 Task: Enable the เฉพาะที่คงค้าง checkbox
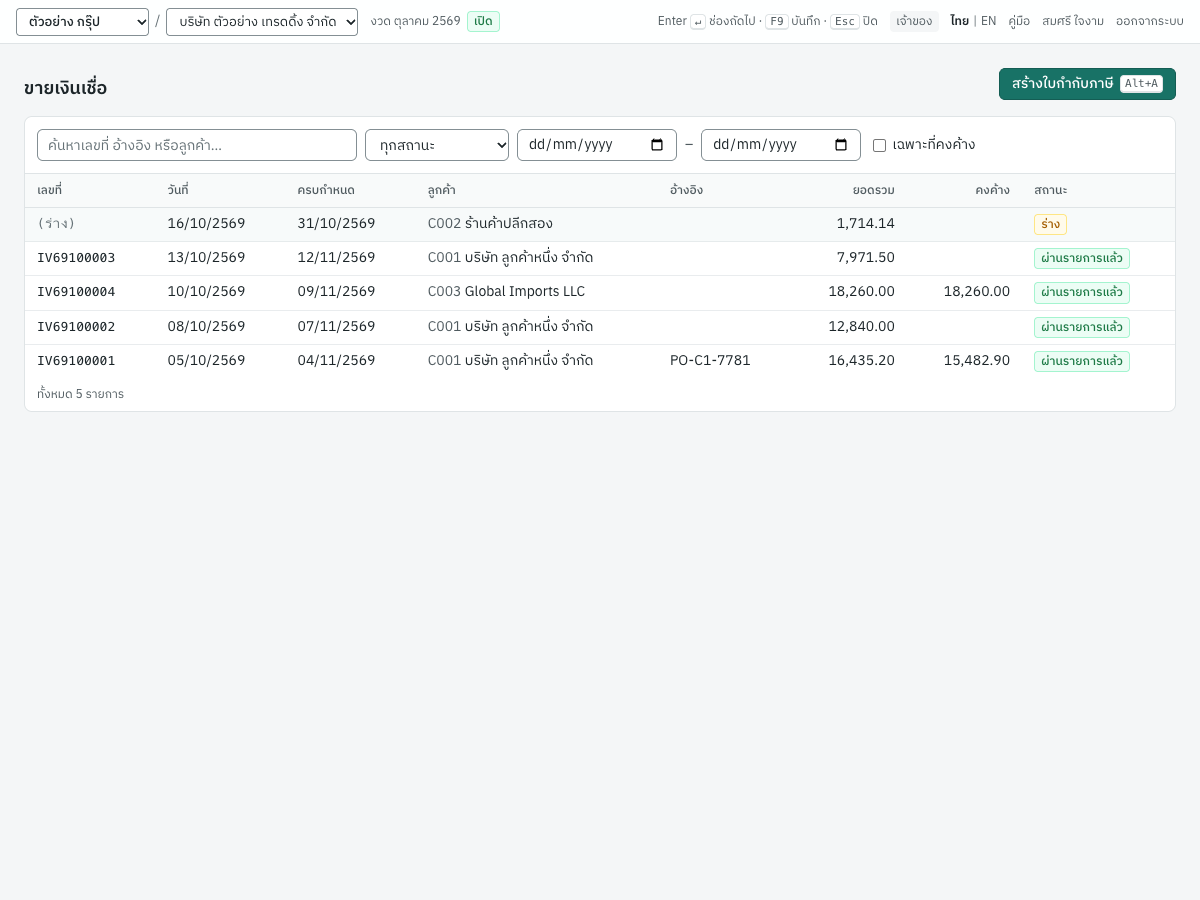pyautogui.click(x=879, y=145)
